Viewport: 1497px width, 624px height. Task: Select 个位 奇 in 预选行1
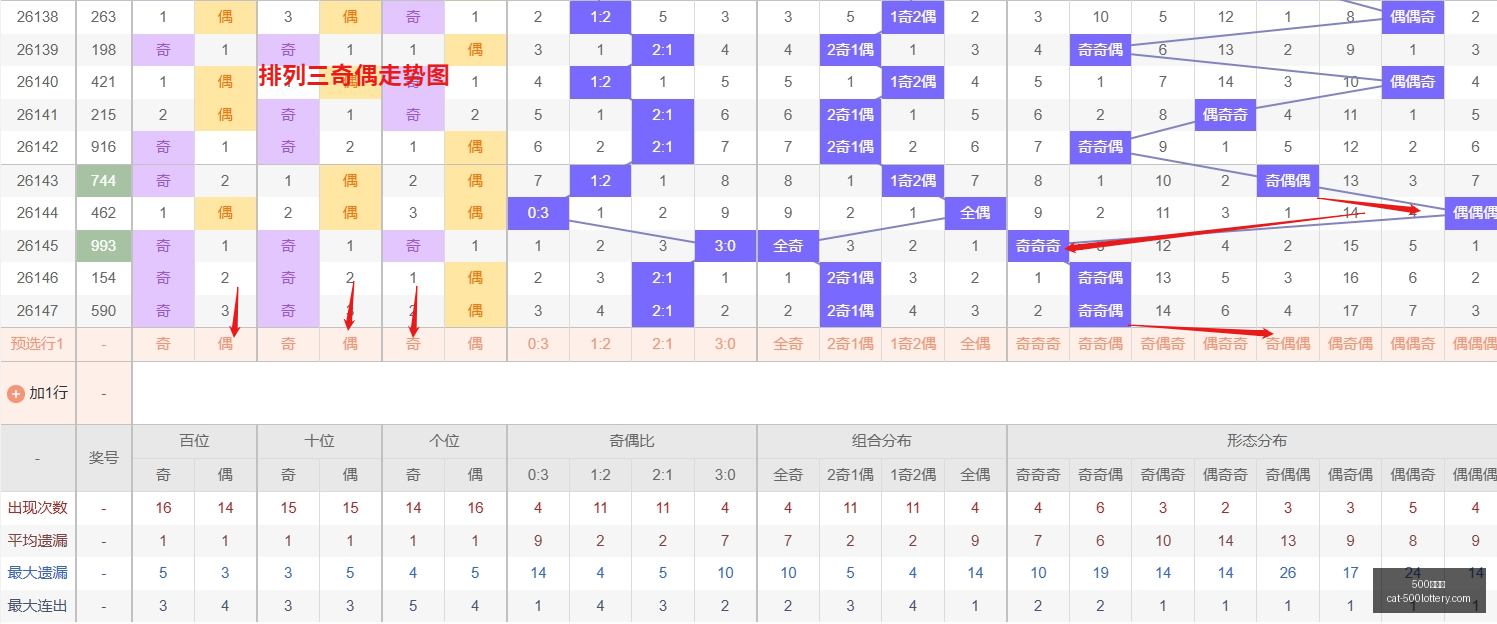pyautogui.click(x=413, y=344)
